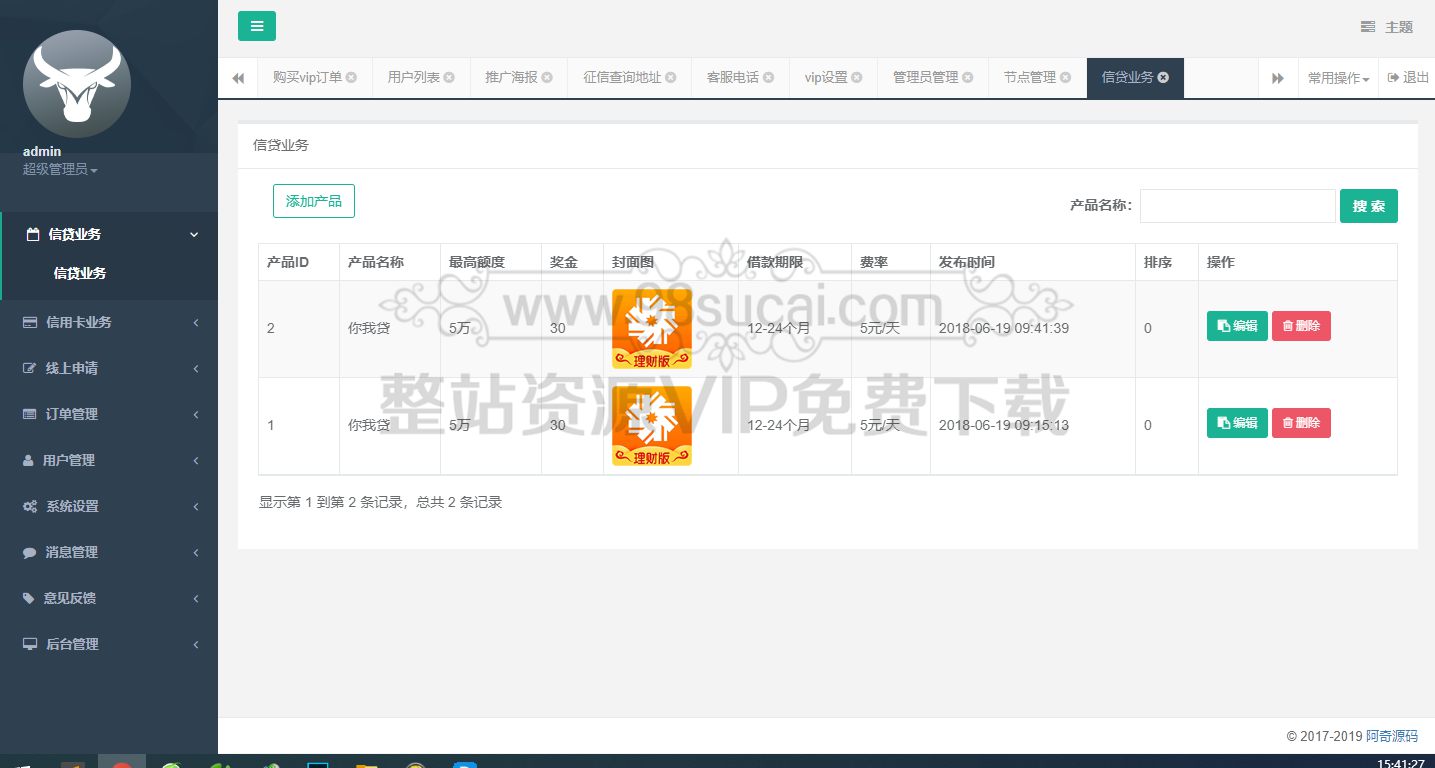Delete product ID 1 with 删除 button
This screenshot has width=1435, height=768.
(x=1301, y=423)
